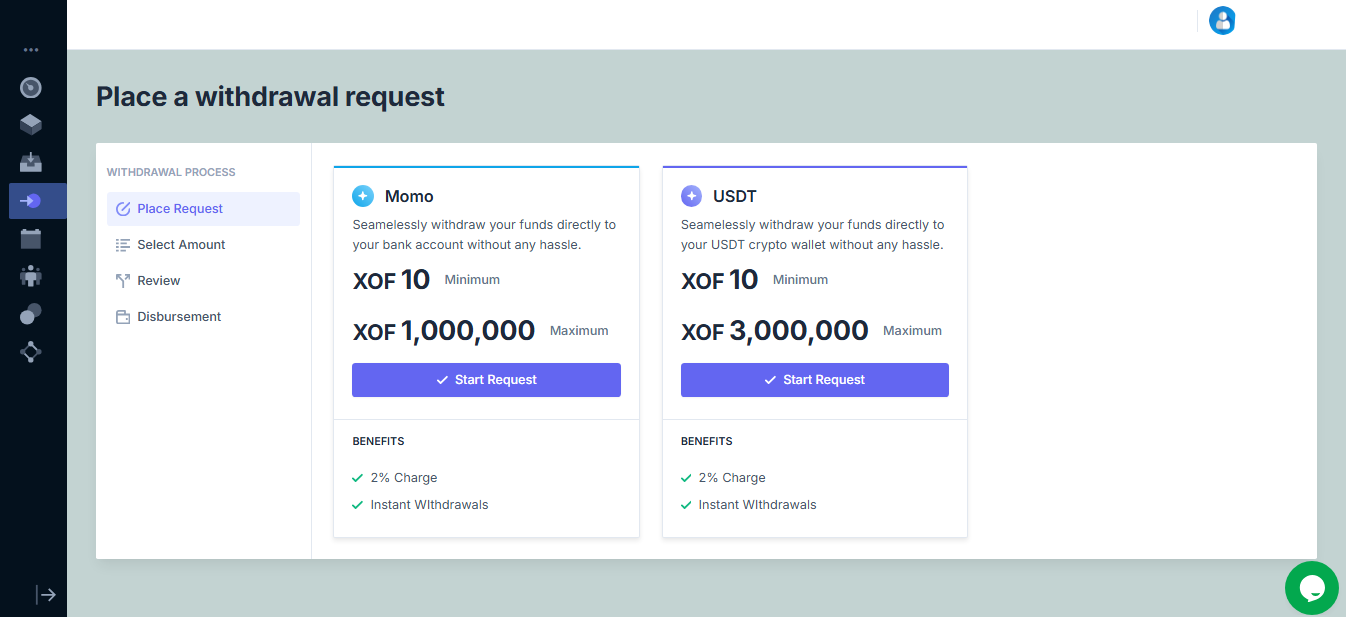Start Request for Momo withdrawal

pyautogui.click(x=486, y=380)
